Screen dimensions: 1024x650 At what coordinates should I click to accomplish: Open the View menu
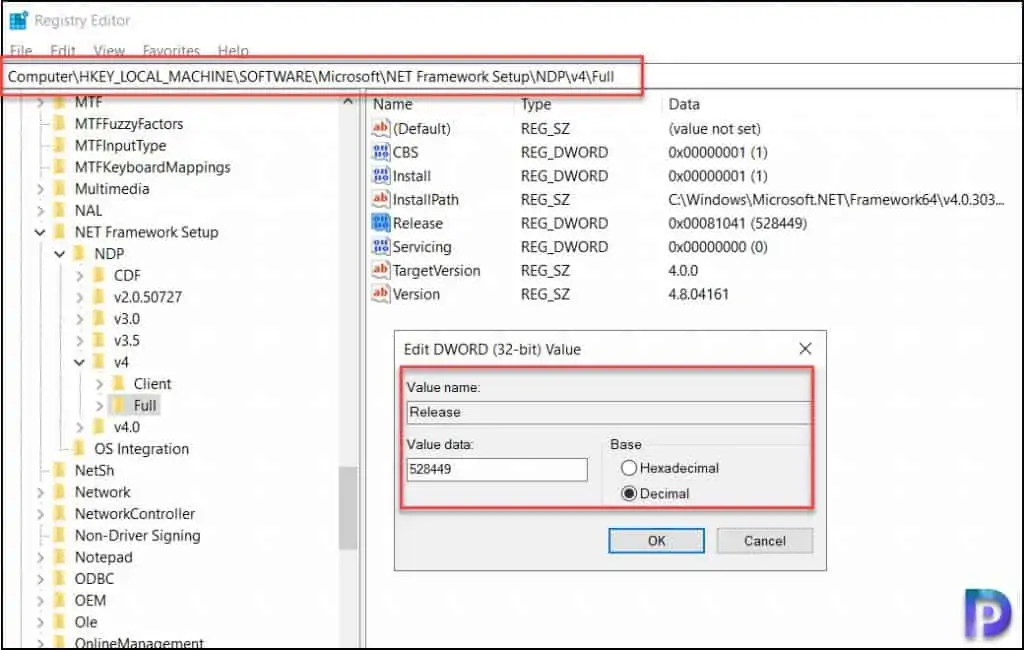pyautogui.click(x=109, y=50)
